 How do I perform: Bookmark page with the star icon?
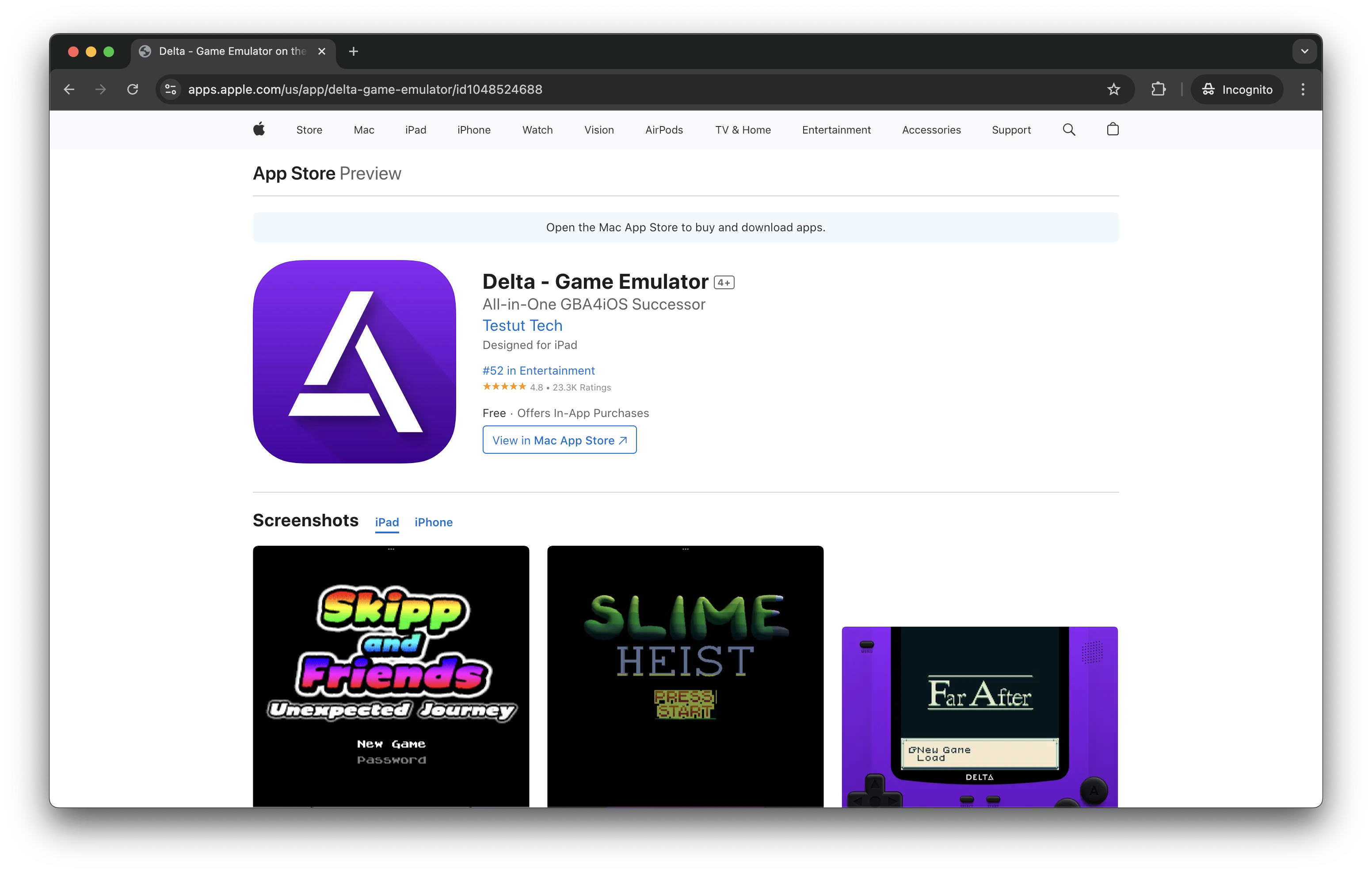1113,89
